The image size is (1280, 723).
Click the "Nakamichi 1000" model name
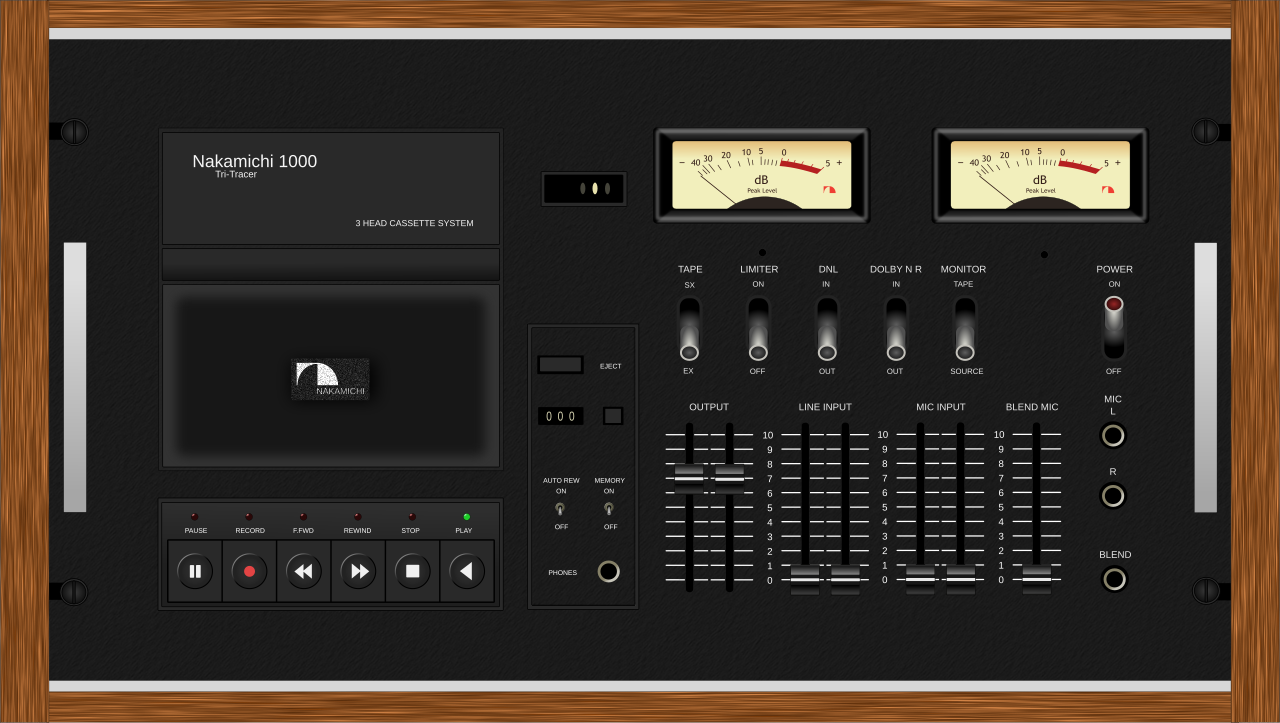[255, 161]
